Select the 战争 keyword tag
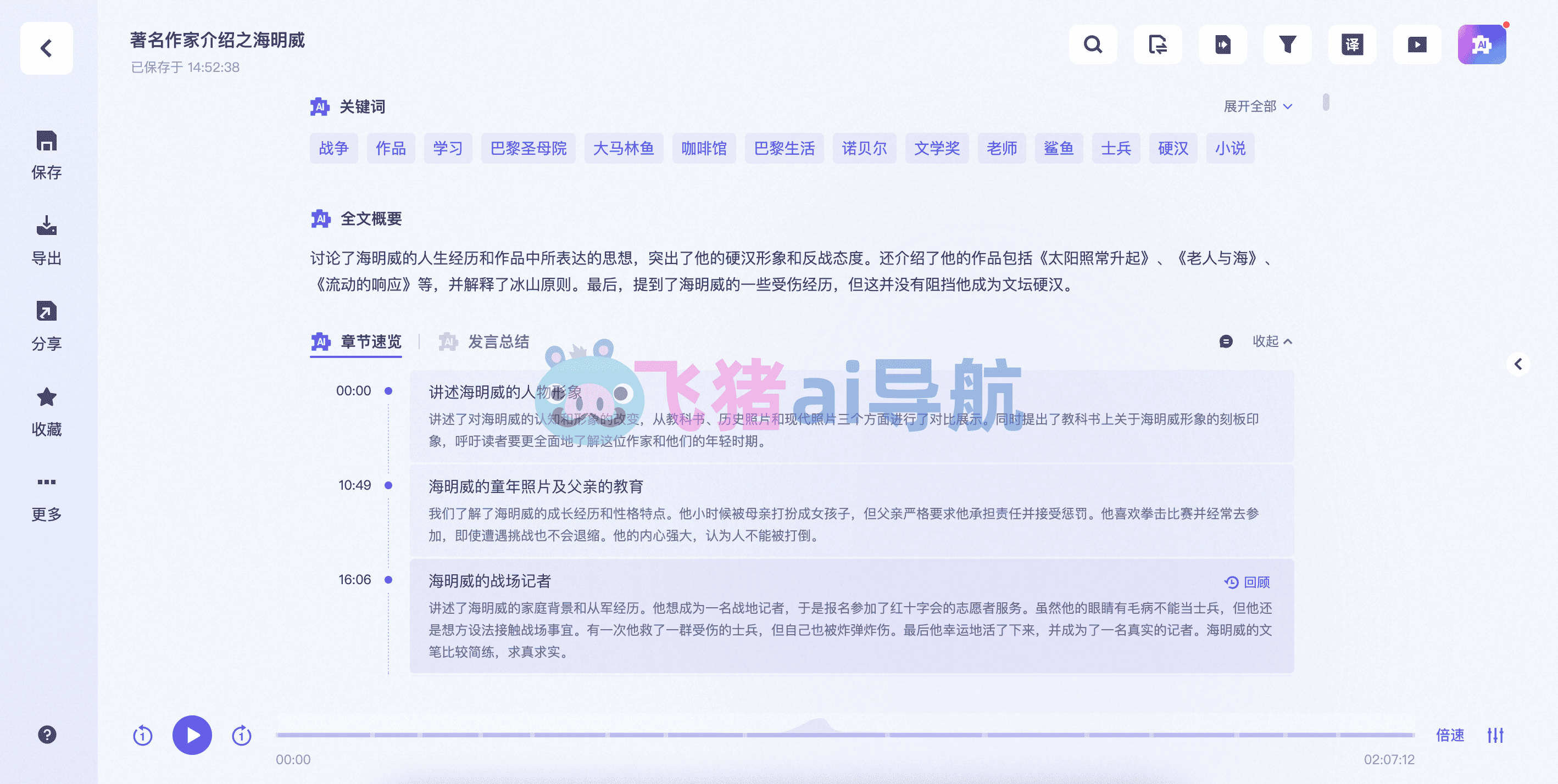The width and height of the screenshot is (1558, 784). 334,148
